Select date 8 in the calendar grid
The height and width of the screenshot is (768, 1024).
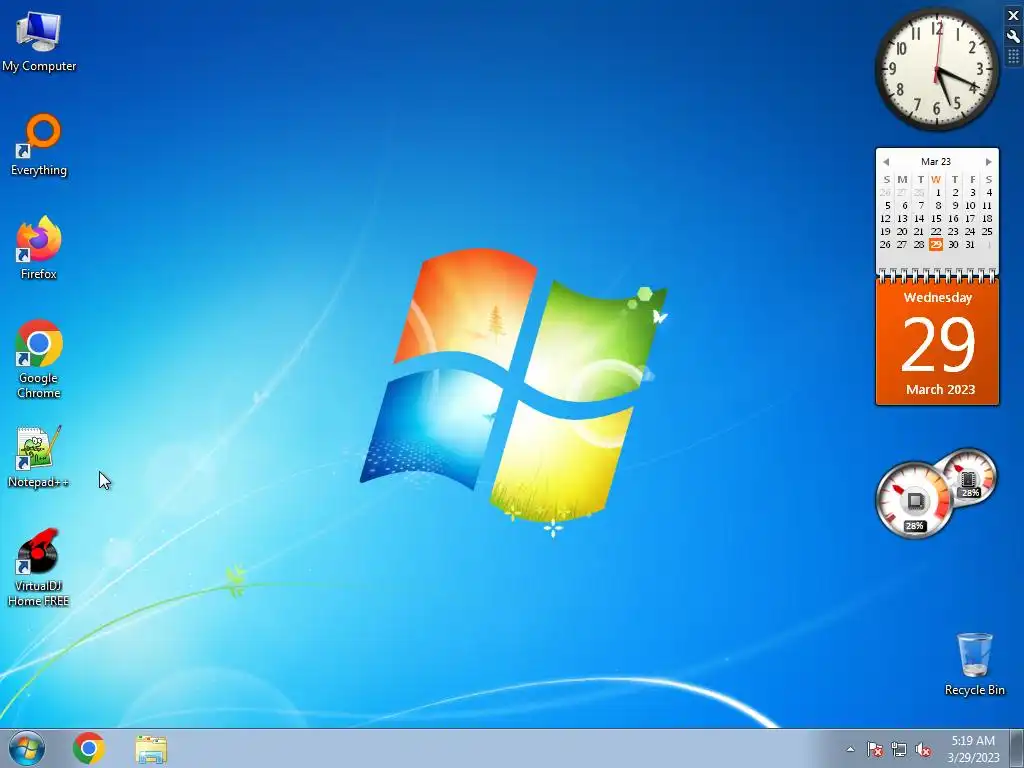tap(938, 205)
